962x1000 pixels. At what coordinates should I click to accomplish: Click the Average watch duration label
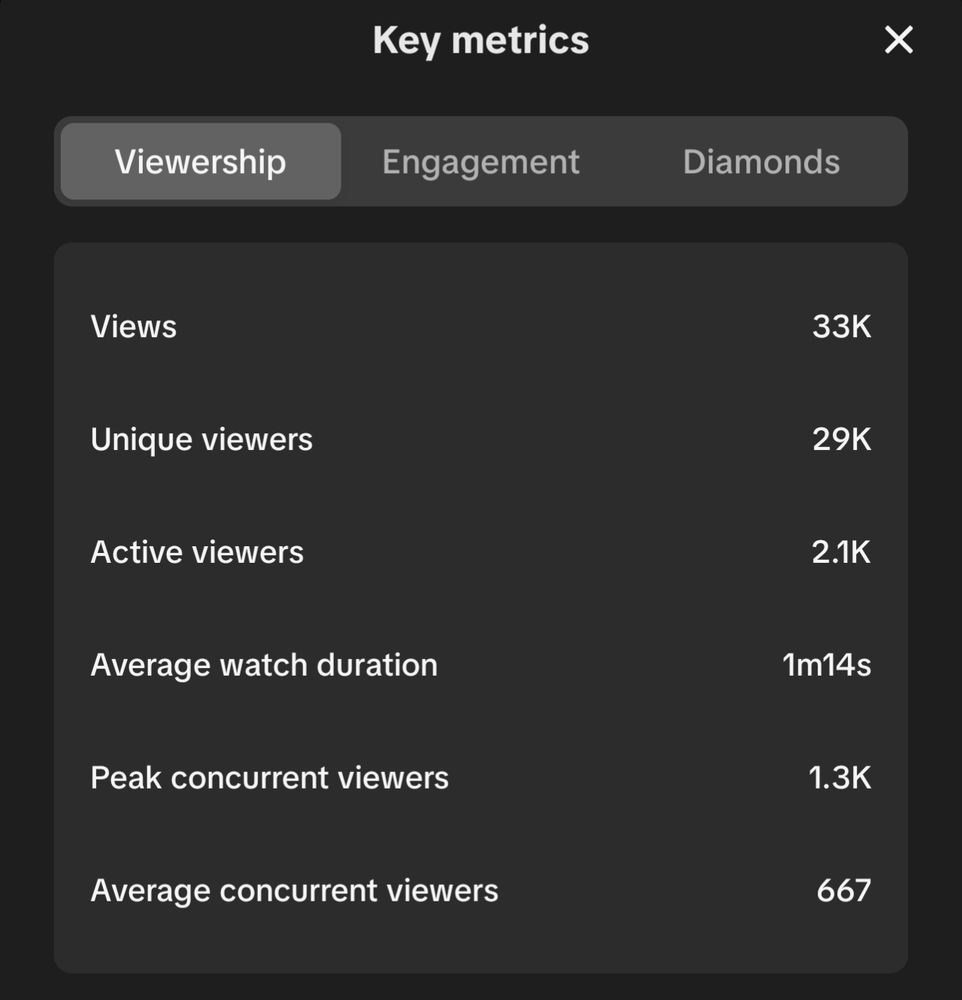click(x=264, y=665)
